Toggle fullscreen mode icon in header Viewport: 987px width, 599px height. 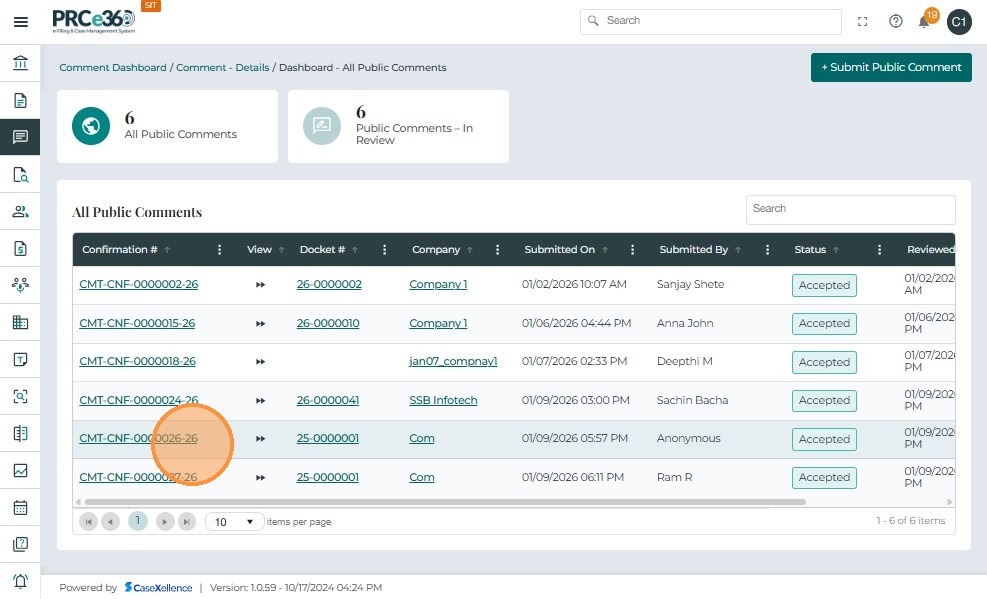(x=863, y=21)
